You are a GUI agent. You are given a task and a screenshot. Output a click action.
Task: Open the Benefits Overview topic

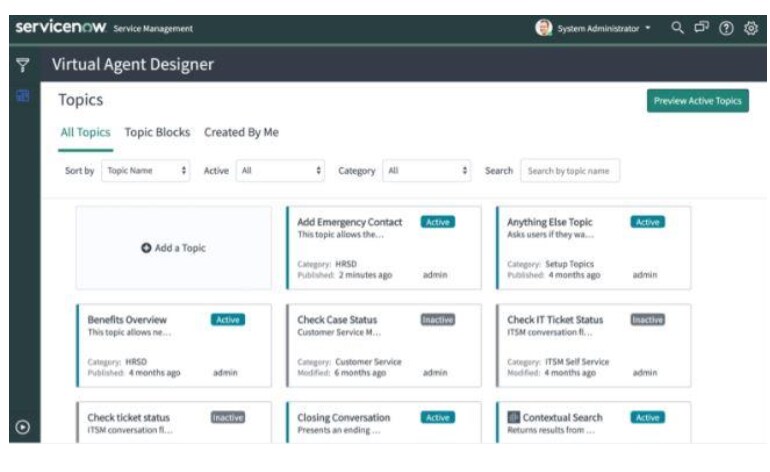(x=173, y=346)
